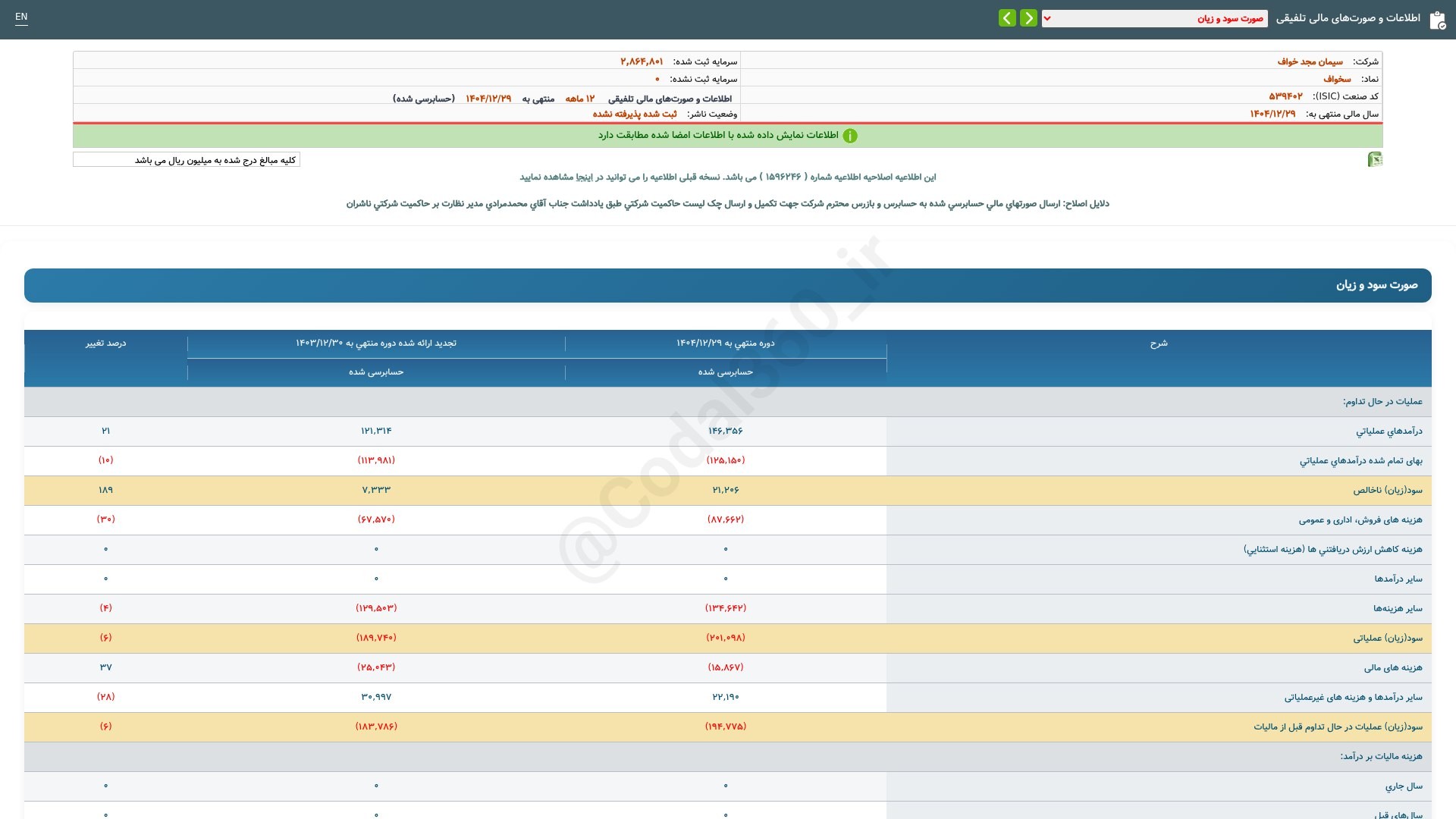Click تجدید ارائه شده ۱۴۰۳/۱۲/۳۰ column header
This screenshot has height=819, width=1456.
[x=376, y=344]
